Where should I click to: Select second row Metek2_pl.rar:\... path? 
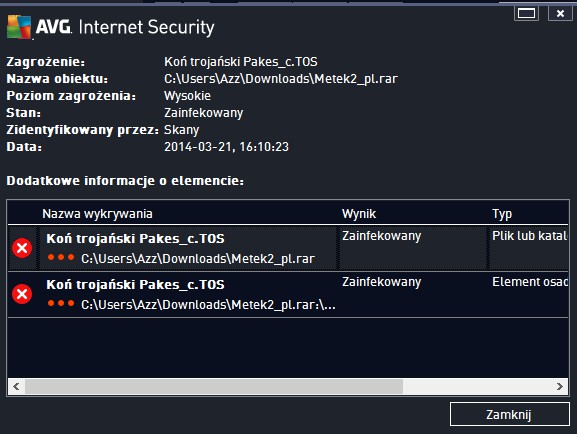208,305
